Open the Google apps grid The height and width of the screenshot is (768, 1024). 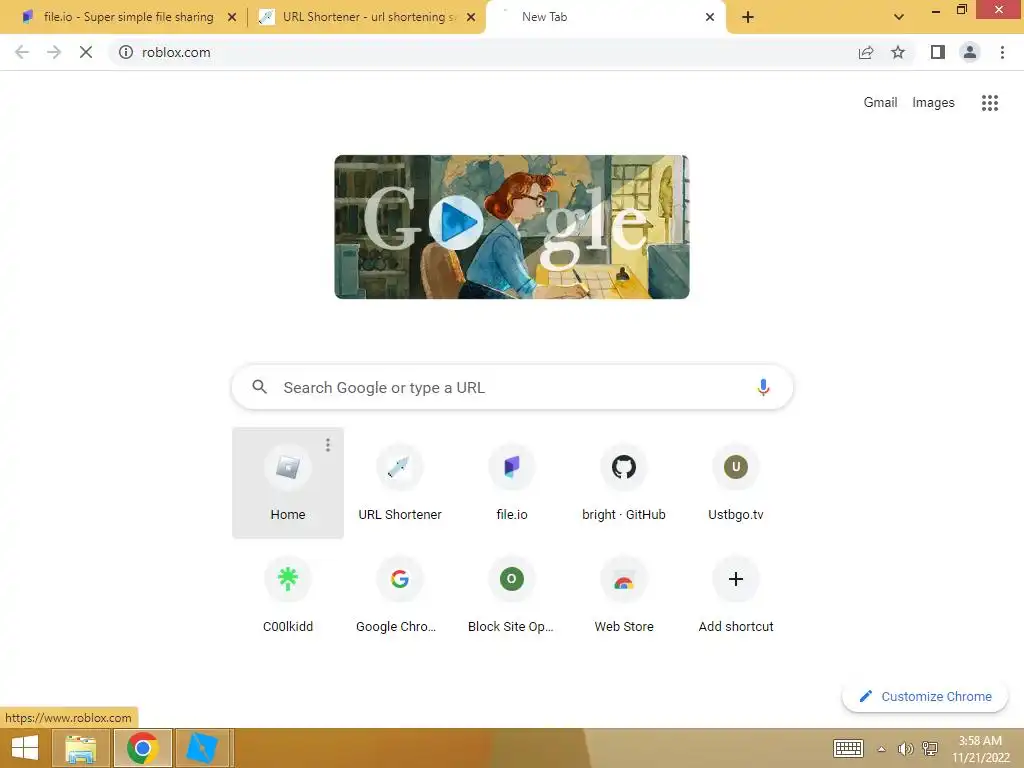[990, 103]
